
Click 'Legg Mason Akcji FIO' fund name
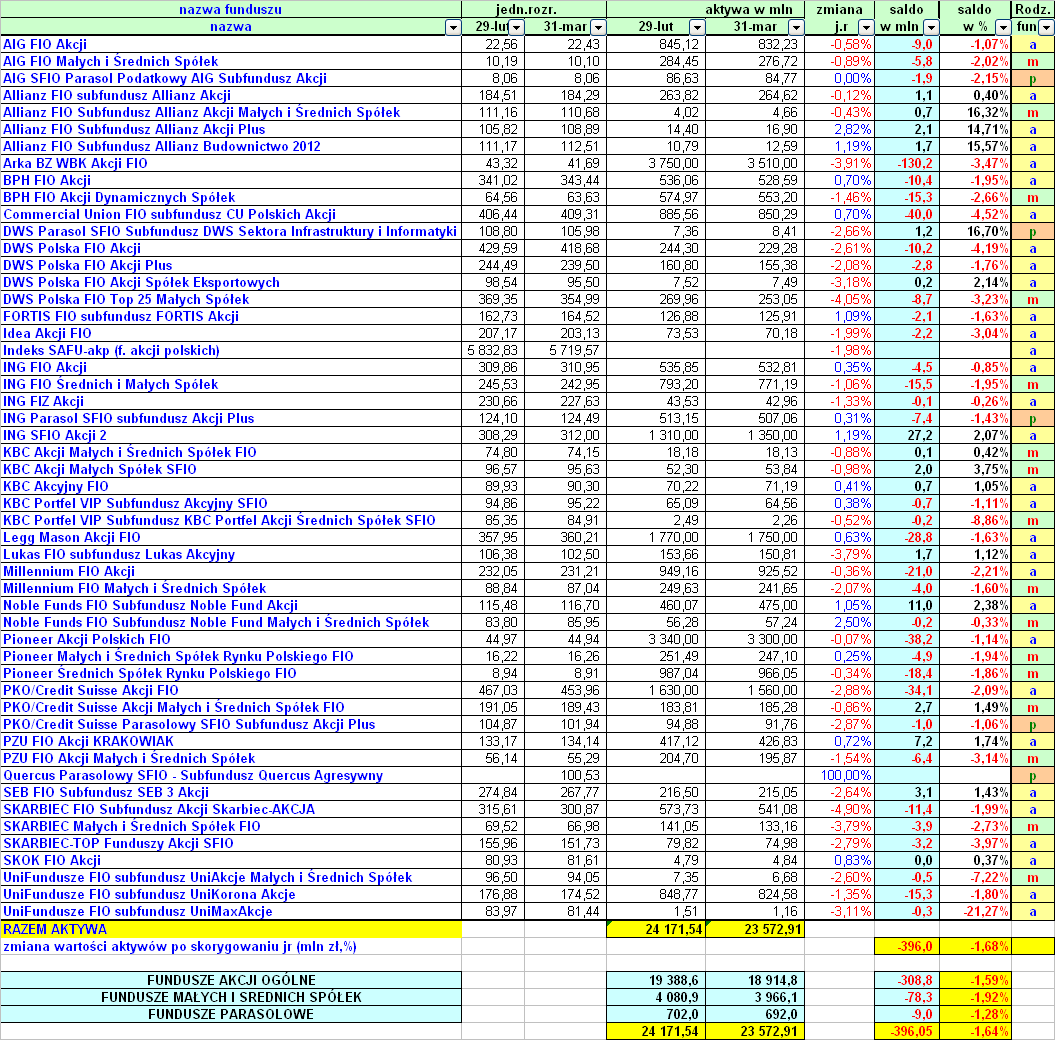72,537
